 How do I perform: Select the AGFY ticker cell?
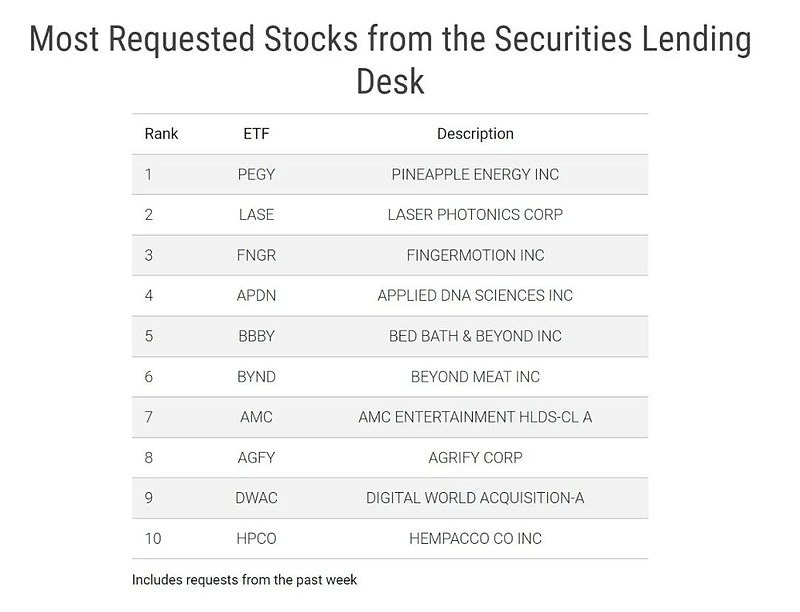tap(256, 457)
